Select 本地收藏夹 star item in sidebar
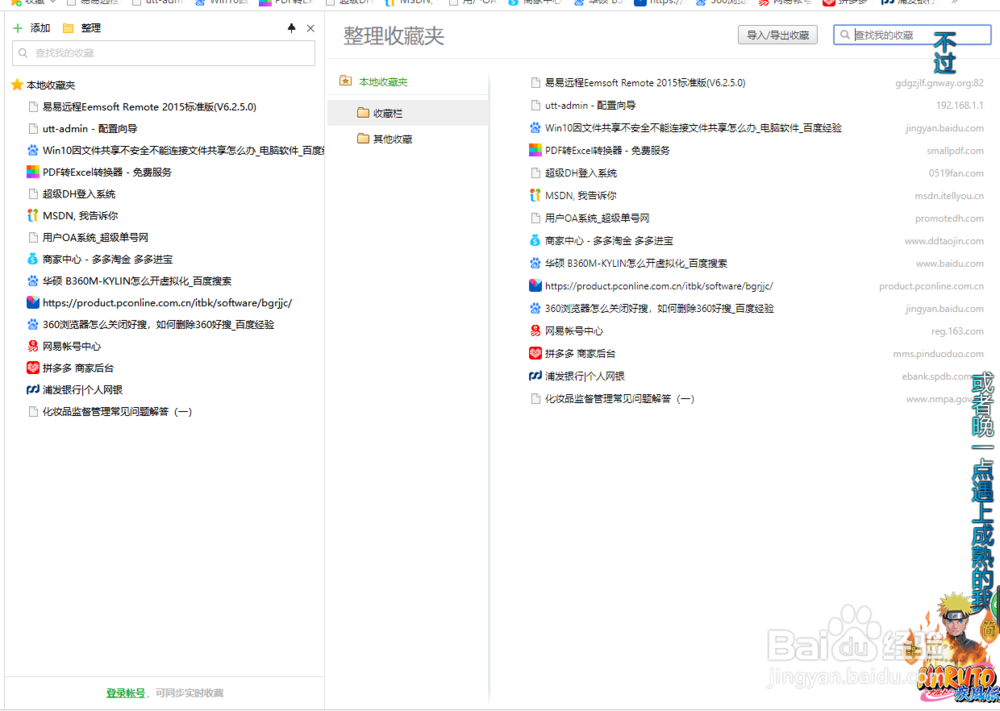Viewport: 1000px width, 711px height. (x=44, y=85)
